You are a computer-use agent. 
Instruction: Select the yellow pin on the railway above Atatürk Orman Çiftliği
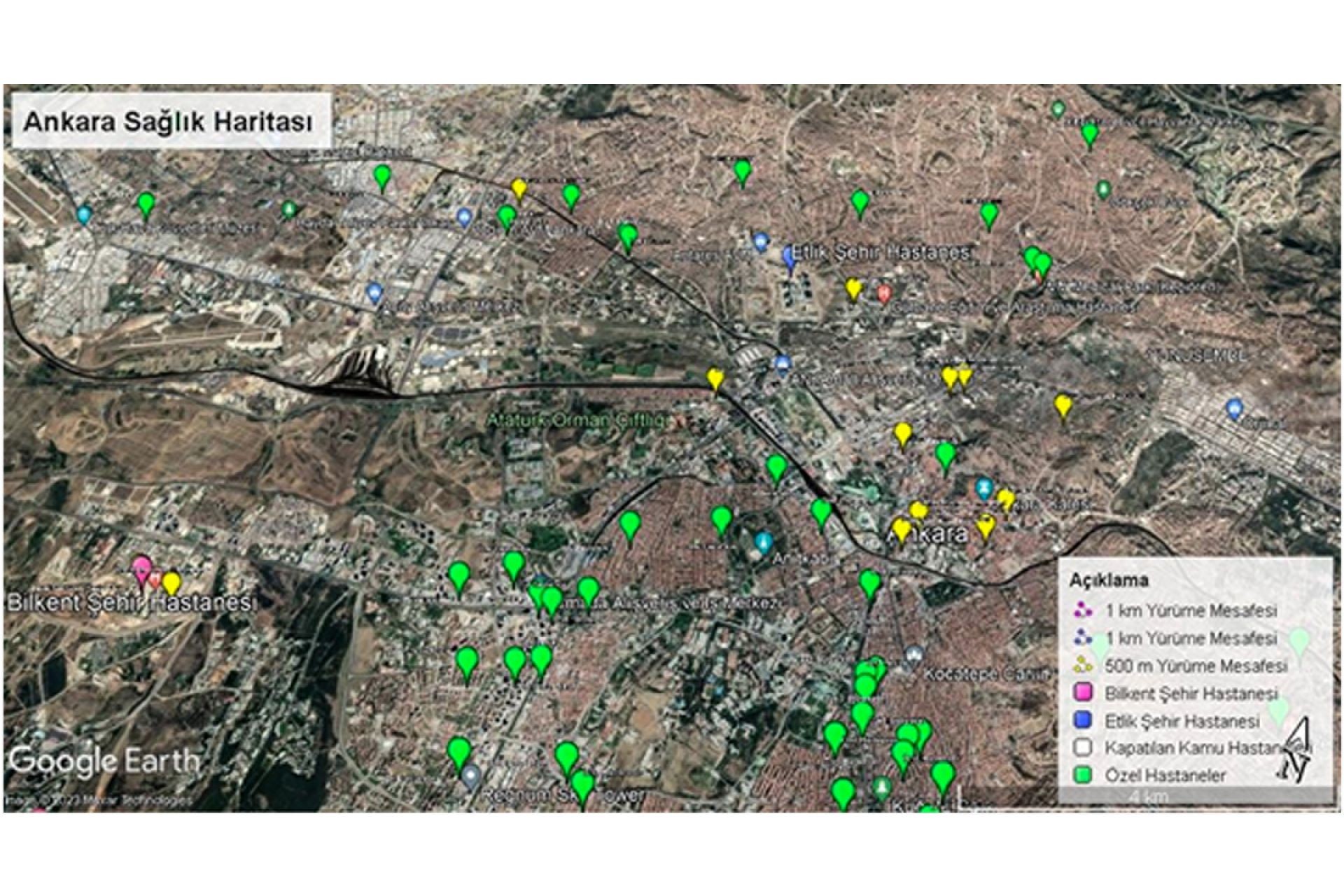[x=715, y=379]
